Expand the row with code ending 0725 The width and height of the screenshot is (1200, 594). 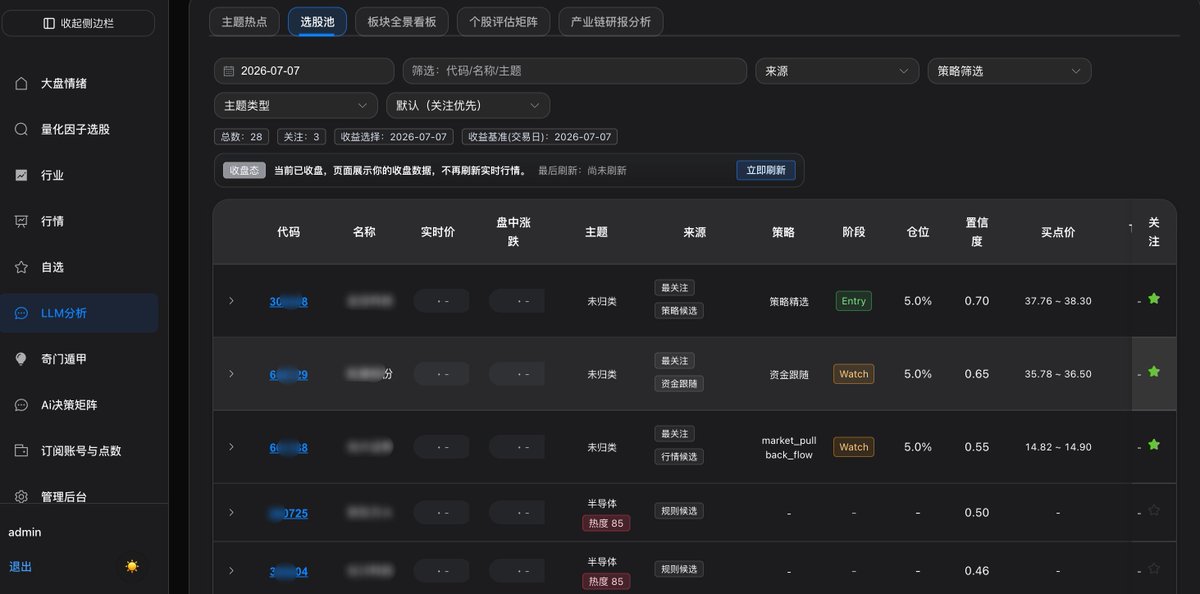pyautogui.click(x=231, y=513)
